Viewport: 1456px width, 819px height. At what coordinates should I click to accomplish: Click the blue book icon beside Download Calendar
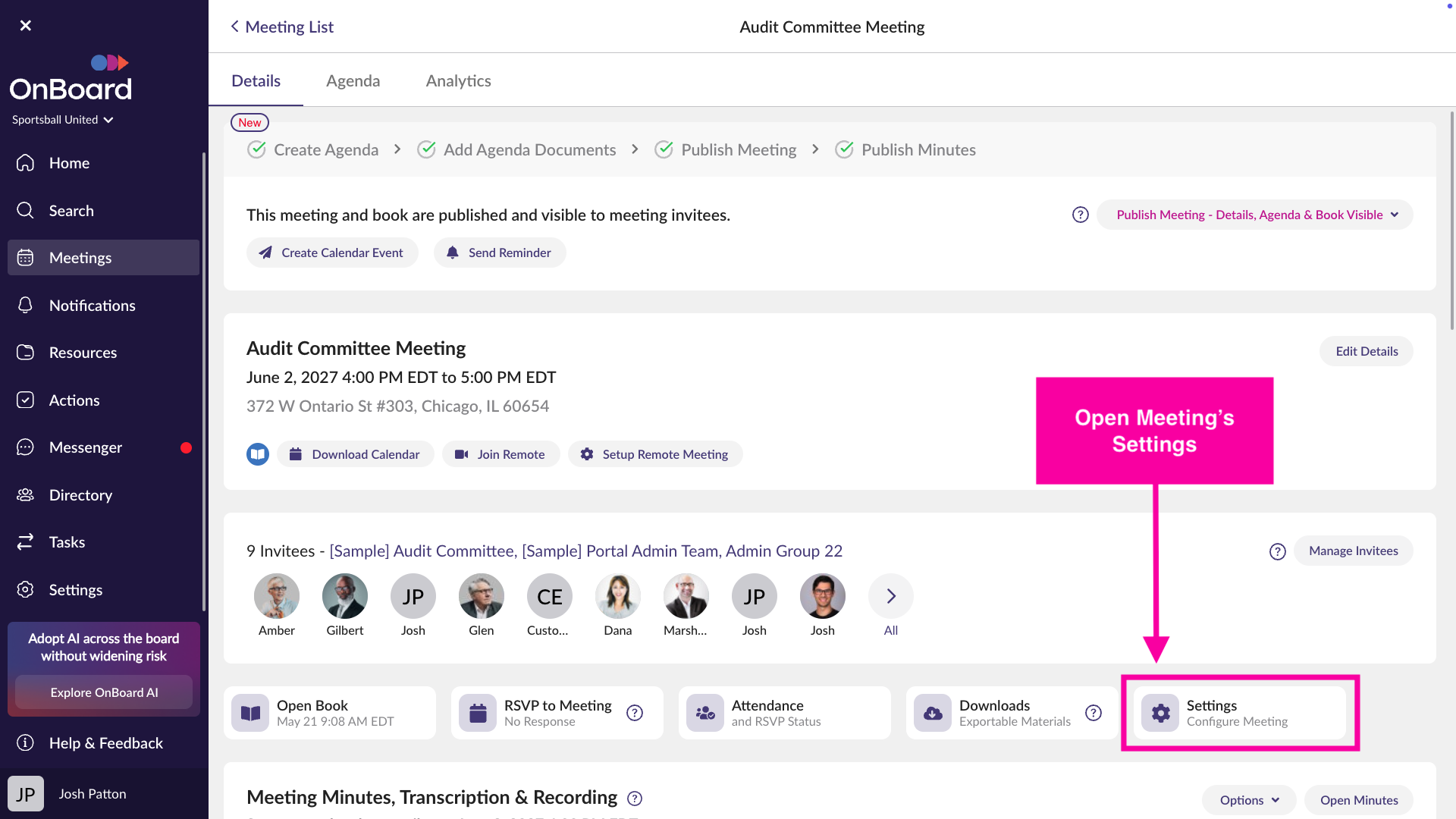[x=258, y=454]
